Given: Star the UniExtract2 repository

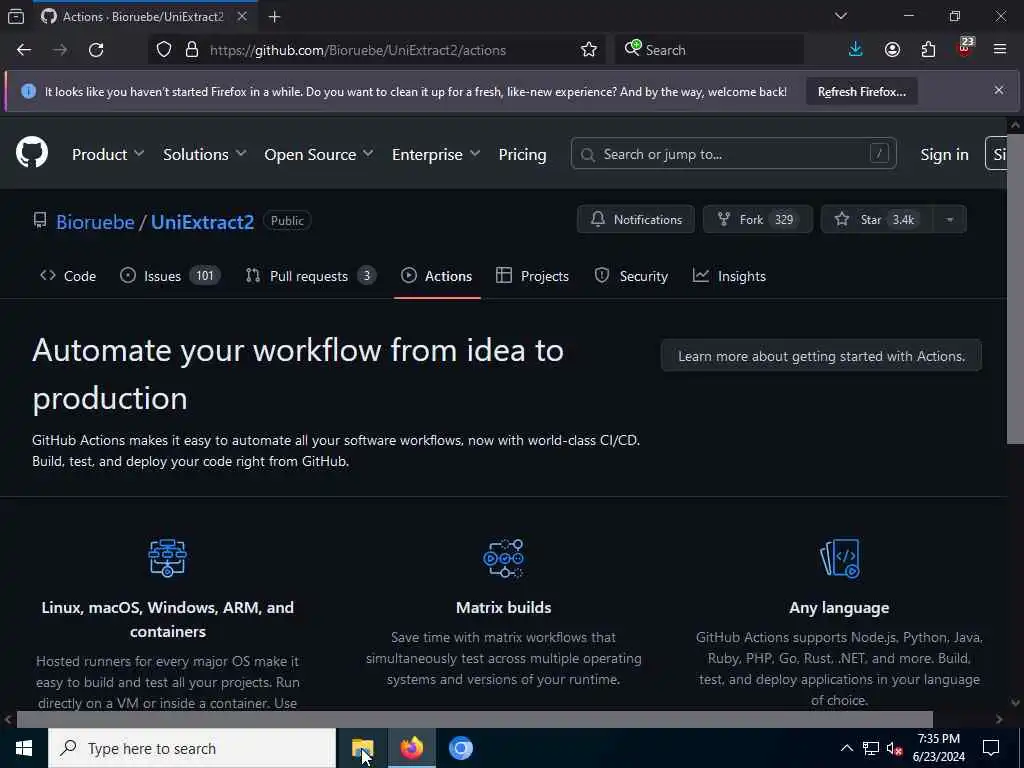Looking at the screenshot, I should (x=877, y=219).
